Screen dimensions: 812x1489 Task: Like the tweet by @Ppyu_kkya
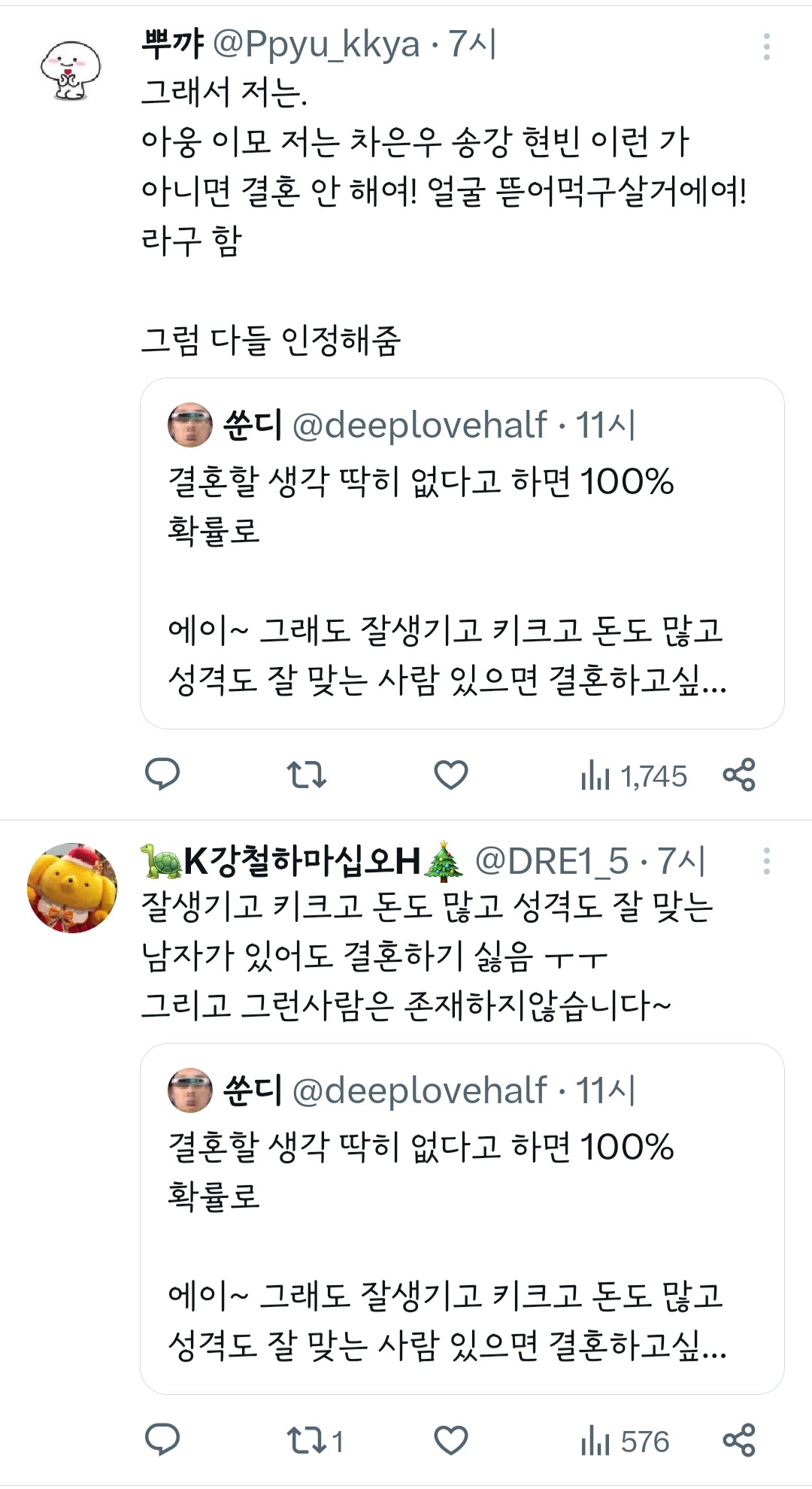[x=451, y=775]
